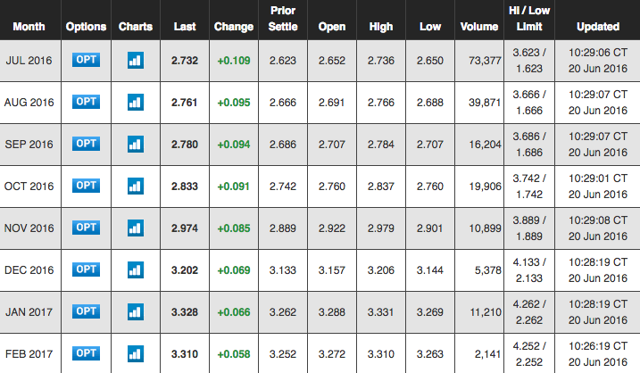
Task: Click the OPT button for DEC 2016
Action: point(86,270)
